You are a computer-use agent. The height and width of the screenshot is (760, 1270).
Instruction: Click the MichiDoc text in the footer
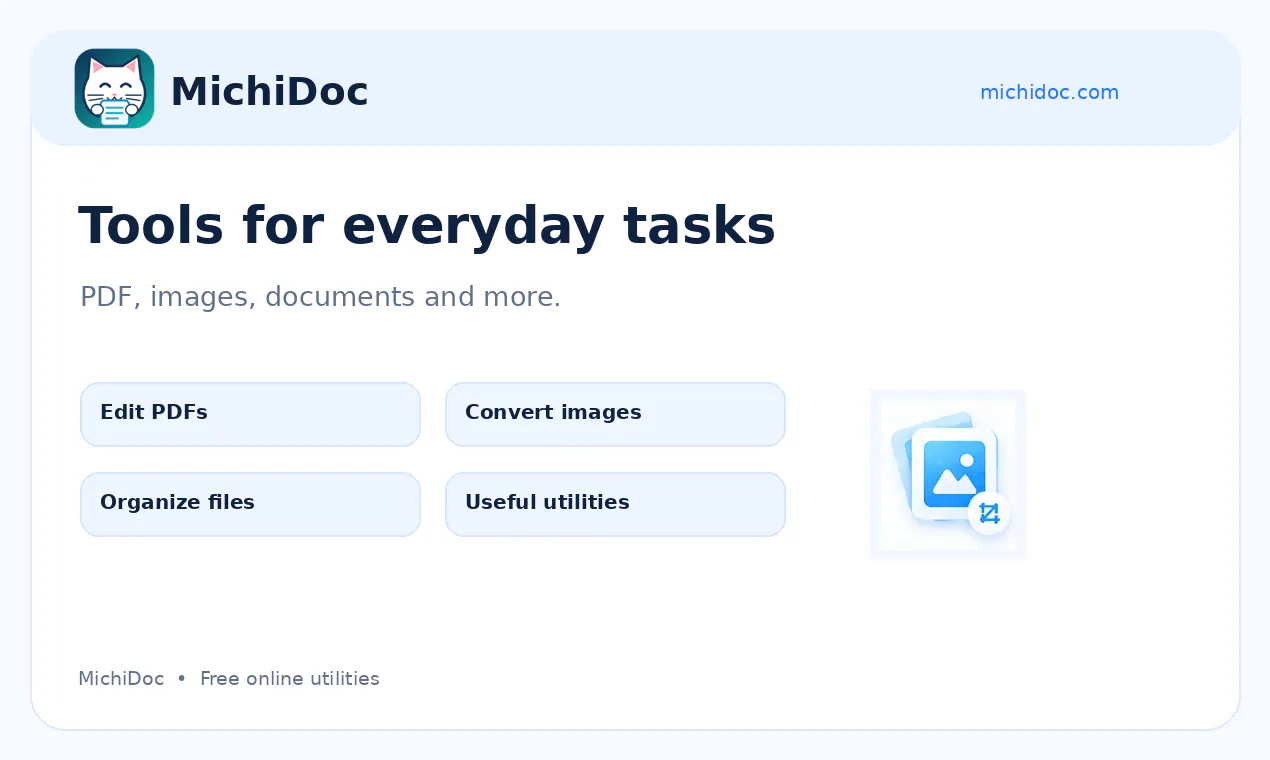[121, 679]
